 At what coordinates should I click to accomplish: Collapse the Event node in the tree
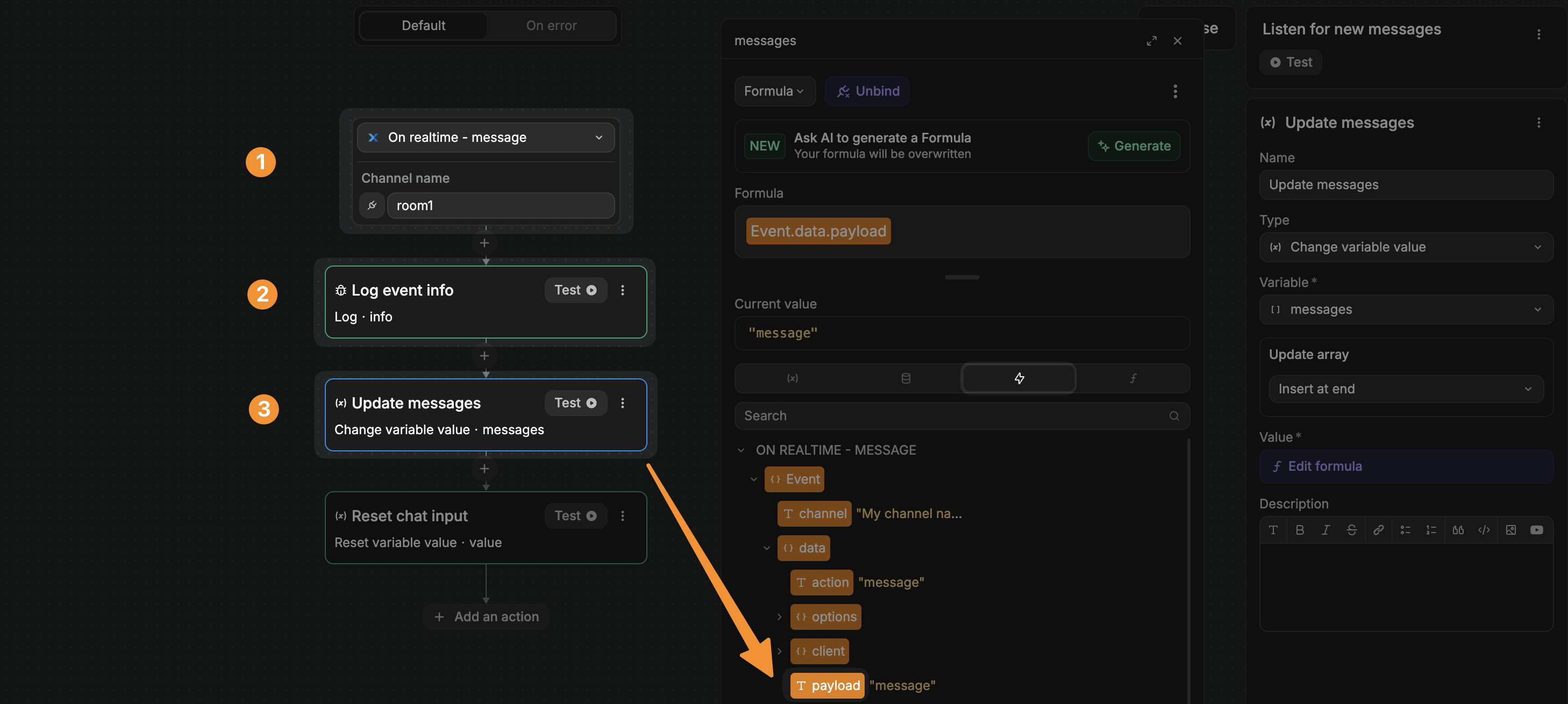(x=754, y=479)
